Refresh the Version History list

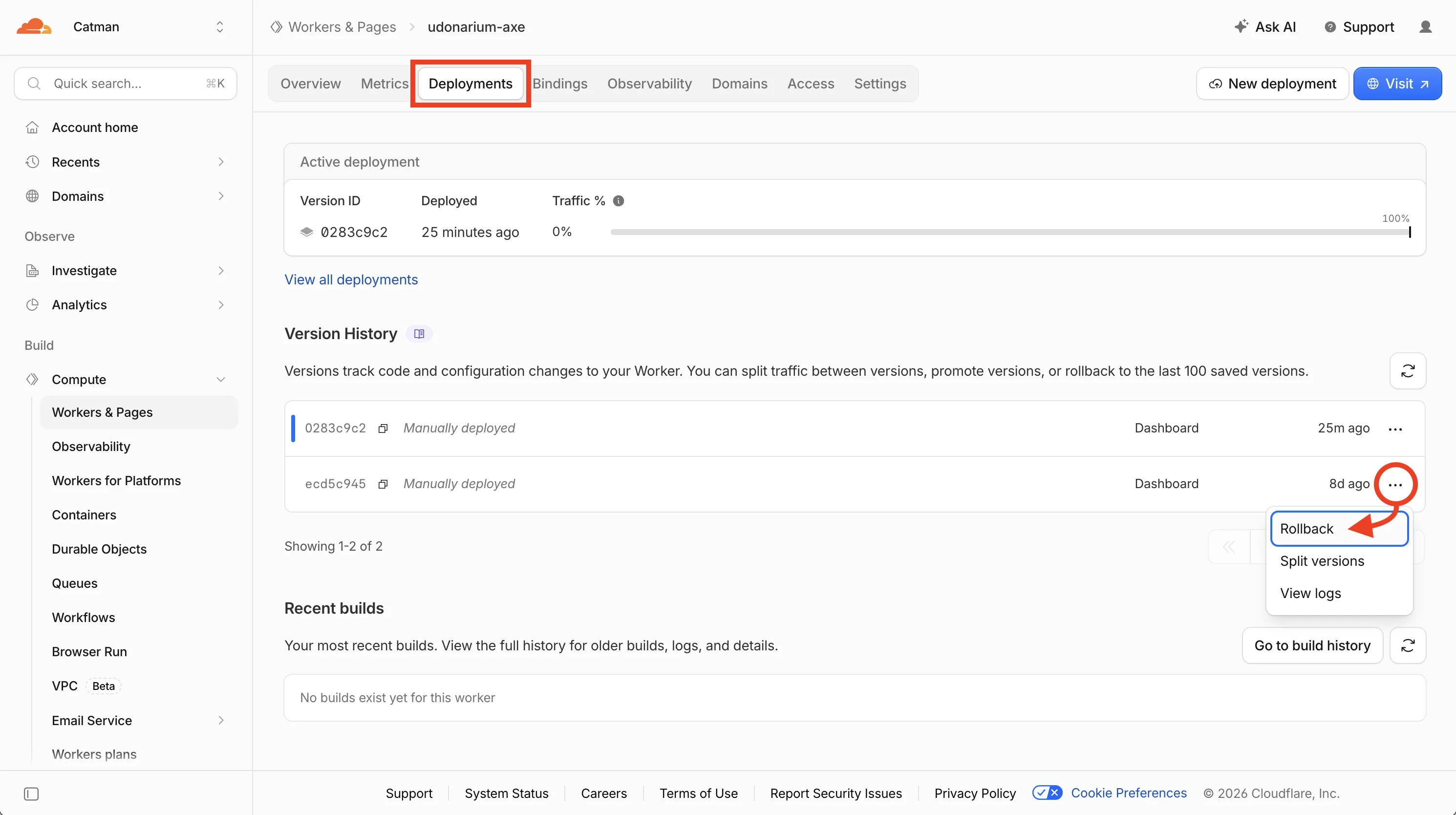coord(1408,371)
